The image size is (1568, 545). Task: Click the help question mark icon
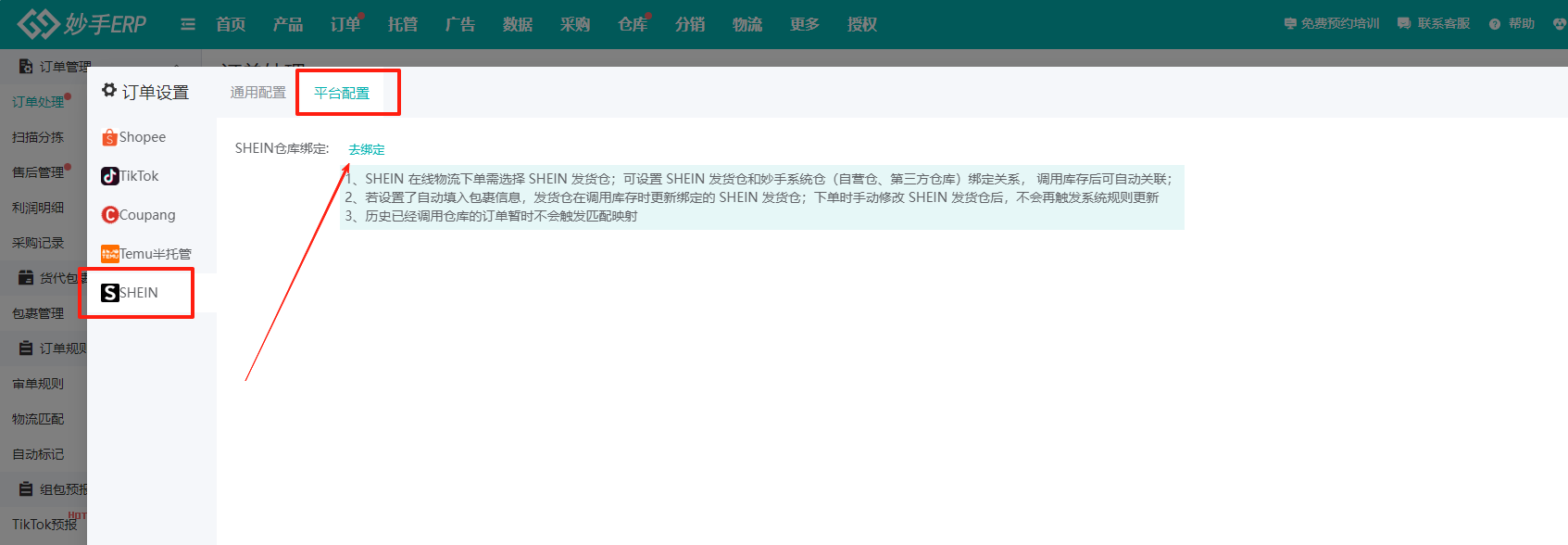coord(1495,24)
